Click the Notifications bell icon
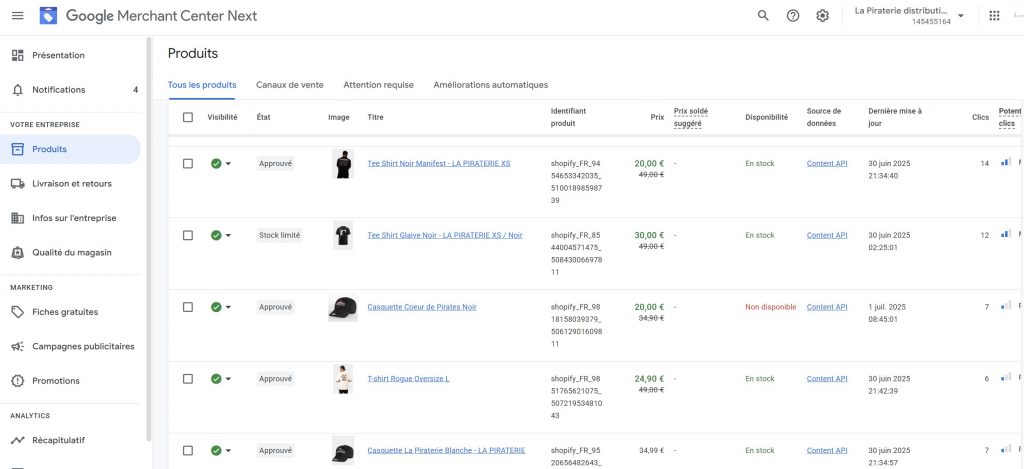 click(x=18, y=90)
